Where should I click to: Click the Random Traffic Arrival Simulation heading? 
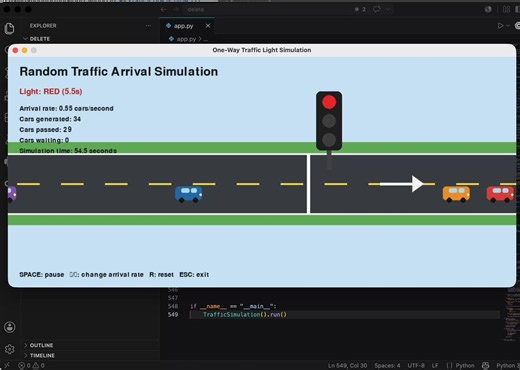click(119, 72)
